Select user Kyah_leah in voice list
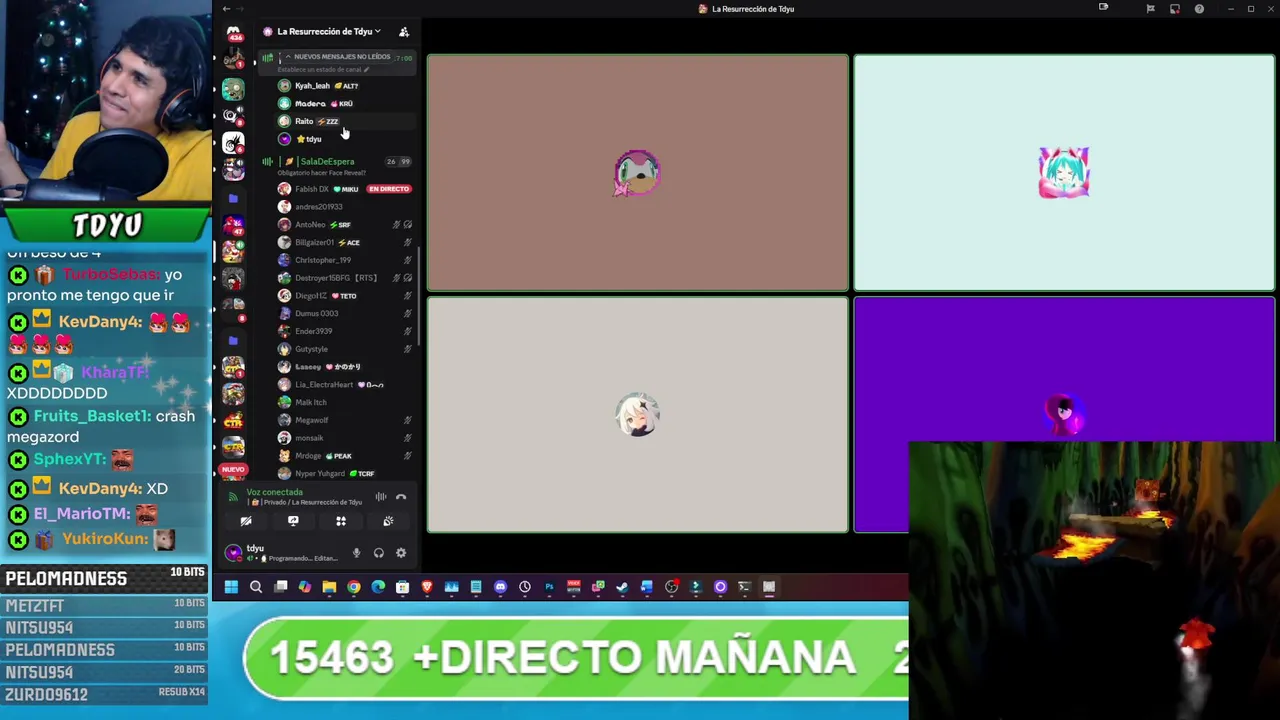The height and width of the screenshot is (720, 1280). click(x=312, y=86)
